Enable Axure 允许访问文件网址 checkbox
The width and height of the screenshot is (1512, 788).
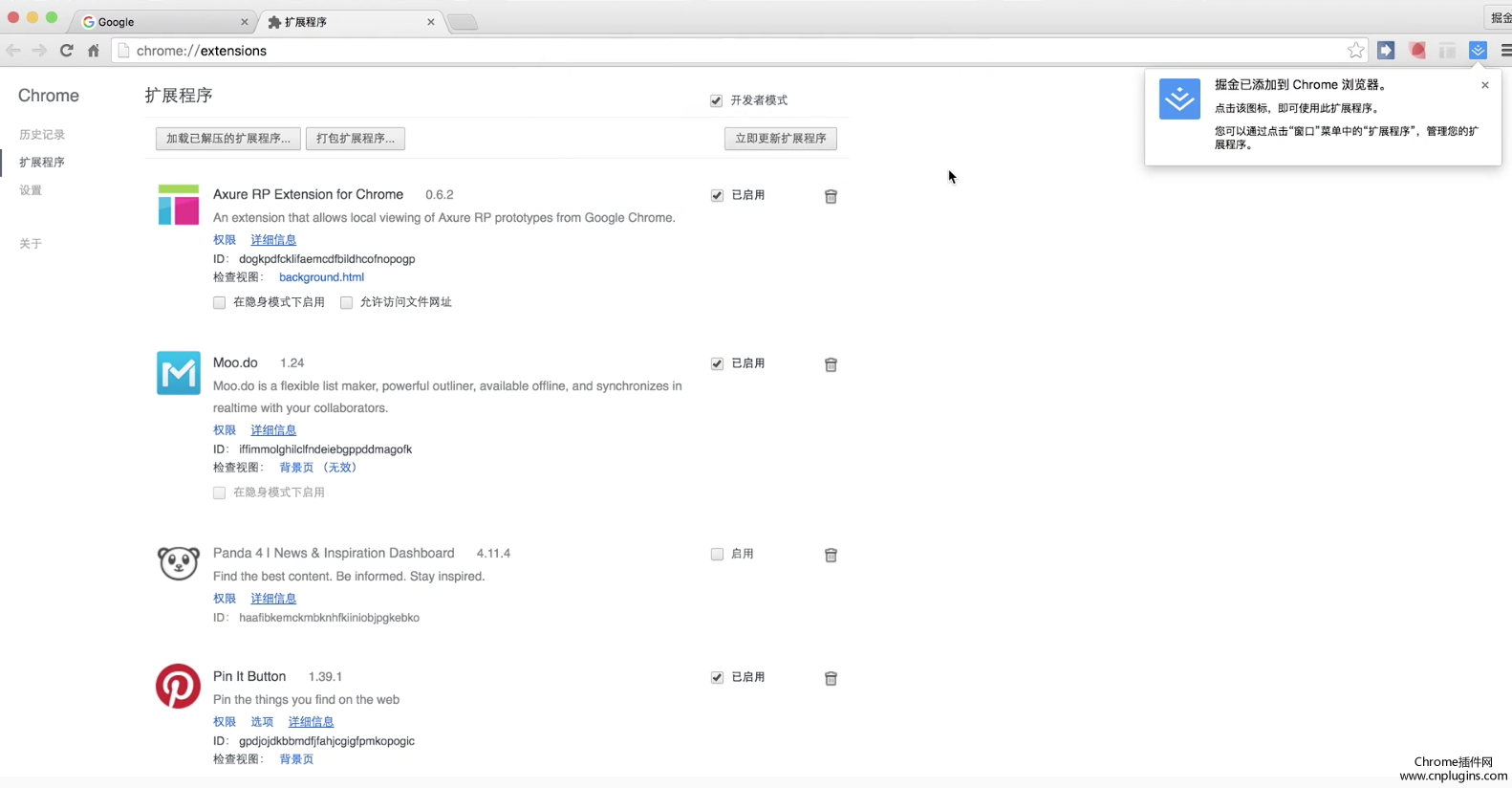coord(346,302)
